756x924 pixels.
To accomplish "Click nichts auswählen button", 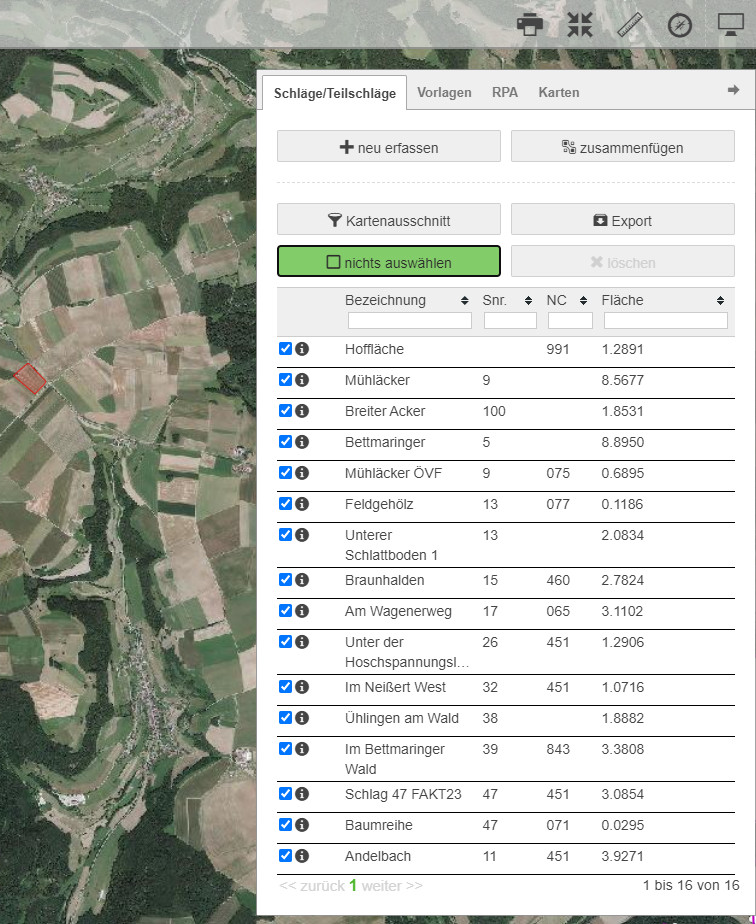I will 389,261.
